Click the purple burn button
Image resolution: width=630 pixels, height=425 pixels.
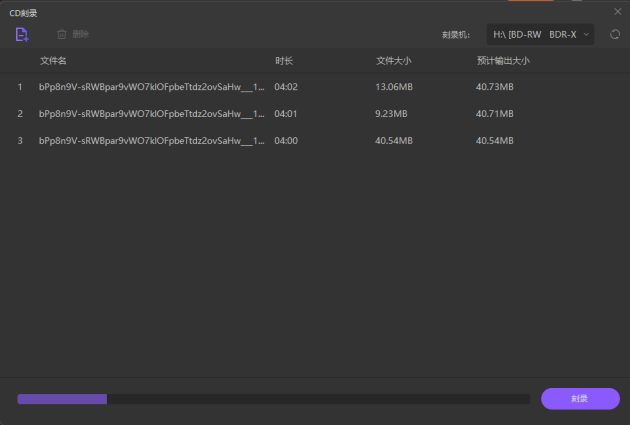click(x=580, y=398)
